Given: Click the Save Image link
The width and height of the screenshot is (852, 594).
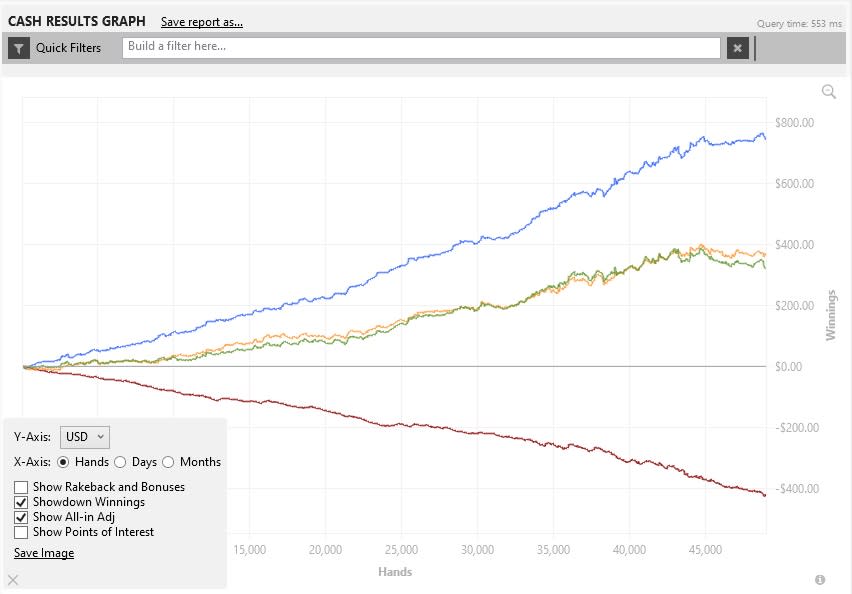Looking at the screenshot, I should pyautogui.click(x=44, y=553).
